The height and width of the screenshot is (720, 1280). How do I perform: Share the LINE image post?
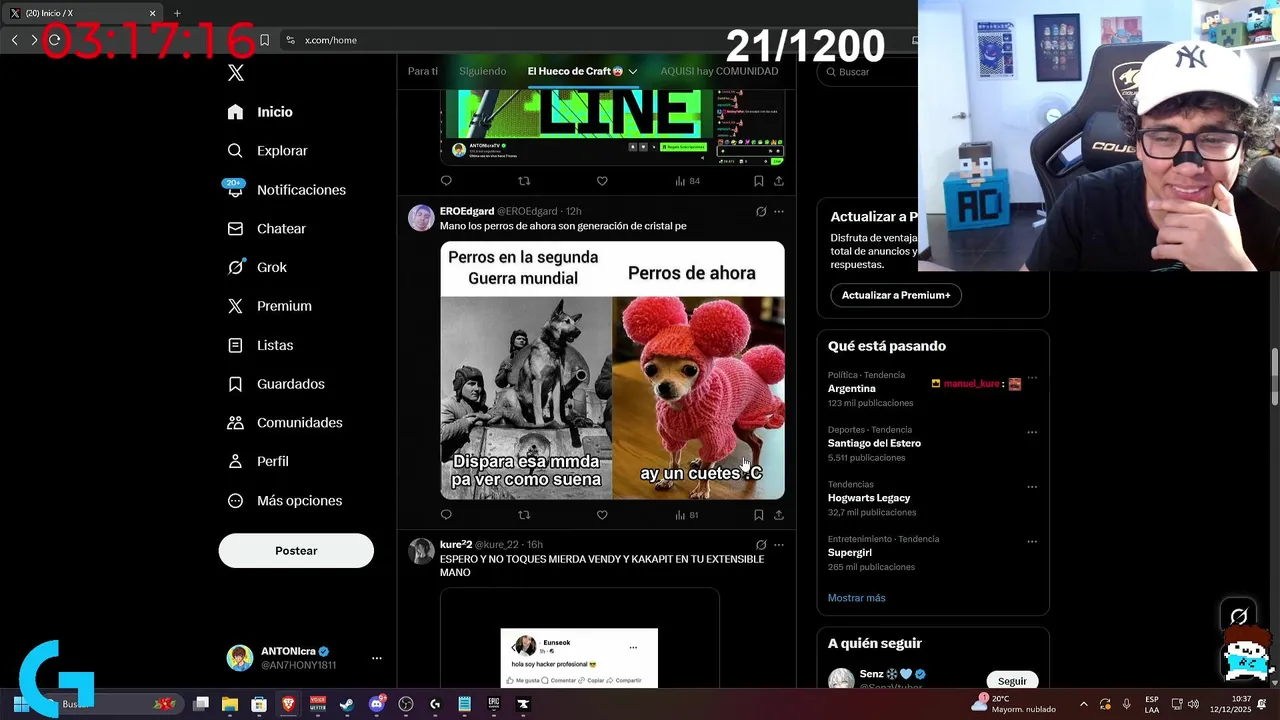coord(779,181)
